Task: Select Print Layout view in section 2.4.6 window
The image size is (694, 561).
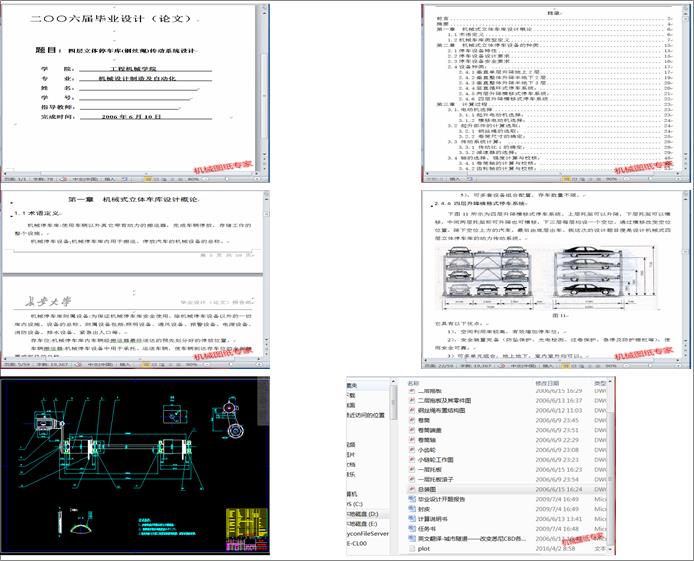Action: pyautogui.click(x=566, y=366)
